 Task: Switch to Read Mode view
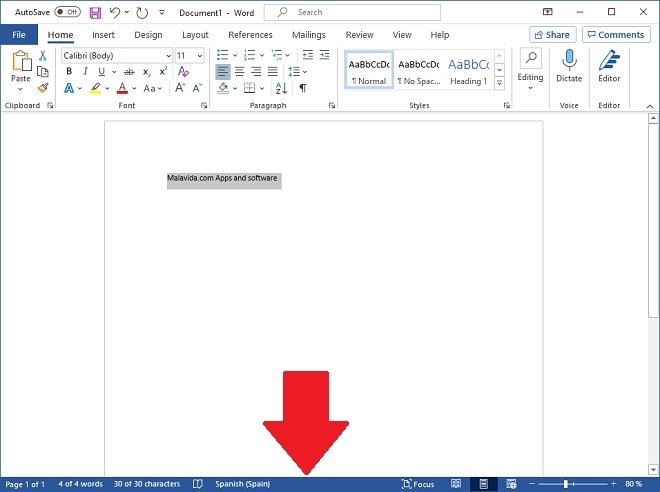pyautogui.click(x=456, y=484)
